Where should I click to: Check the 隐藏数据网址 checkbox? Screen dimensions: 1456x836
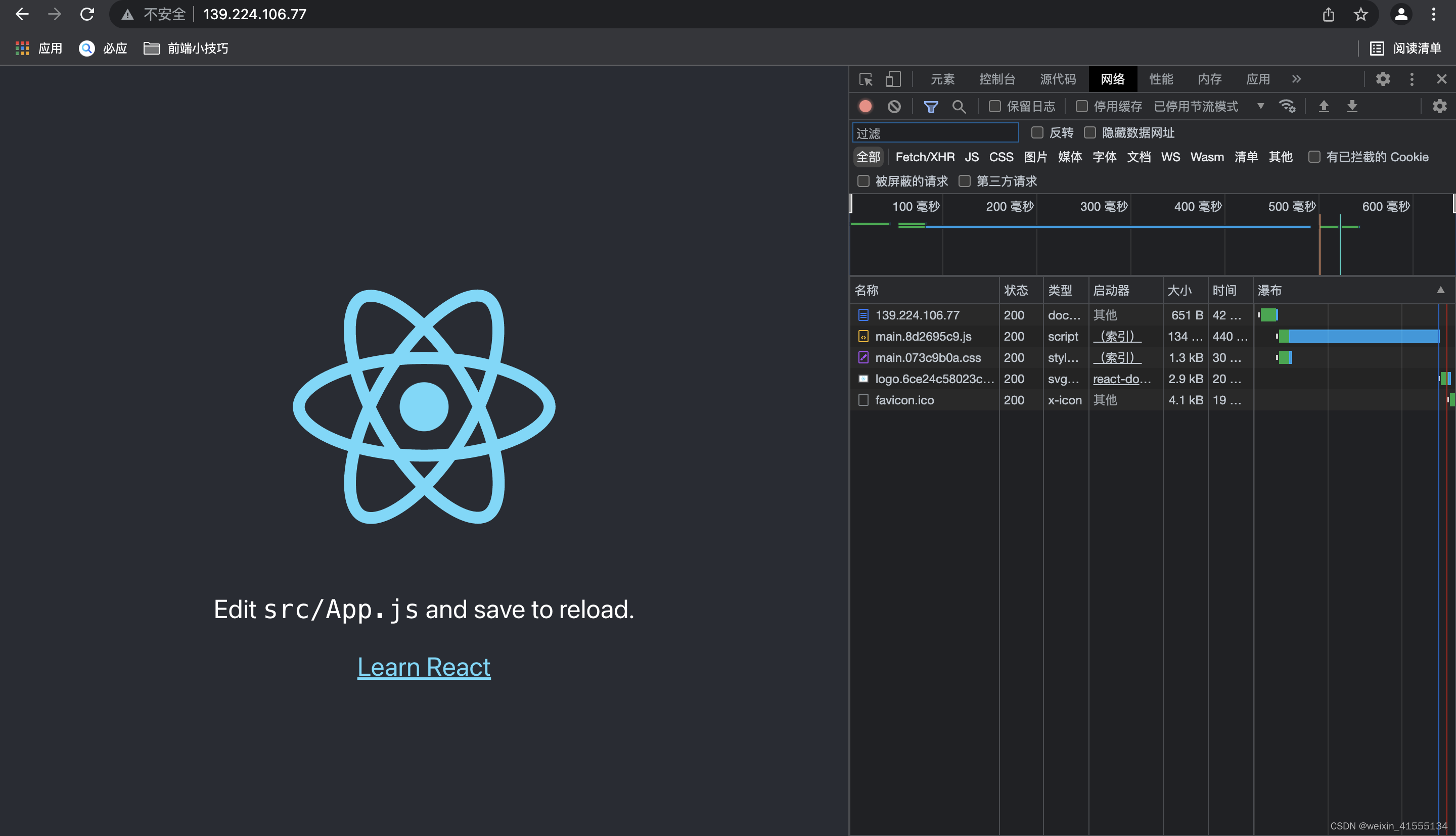1089,132
